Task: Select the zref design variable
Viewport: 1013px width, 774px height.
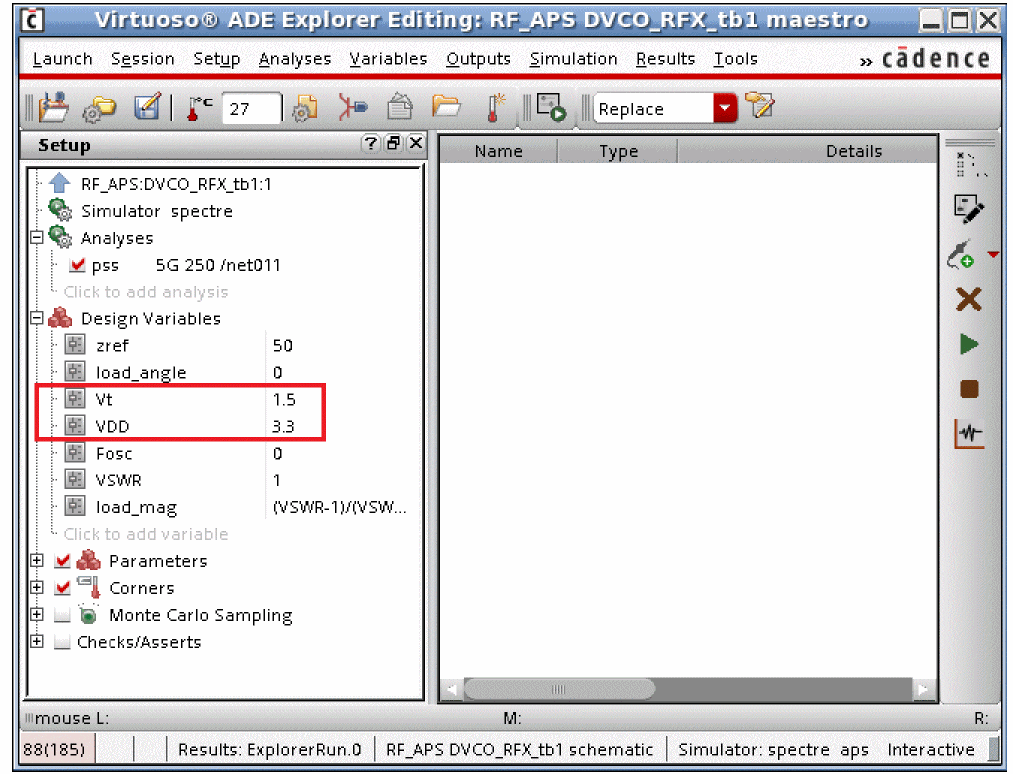Action: 112,346
